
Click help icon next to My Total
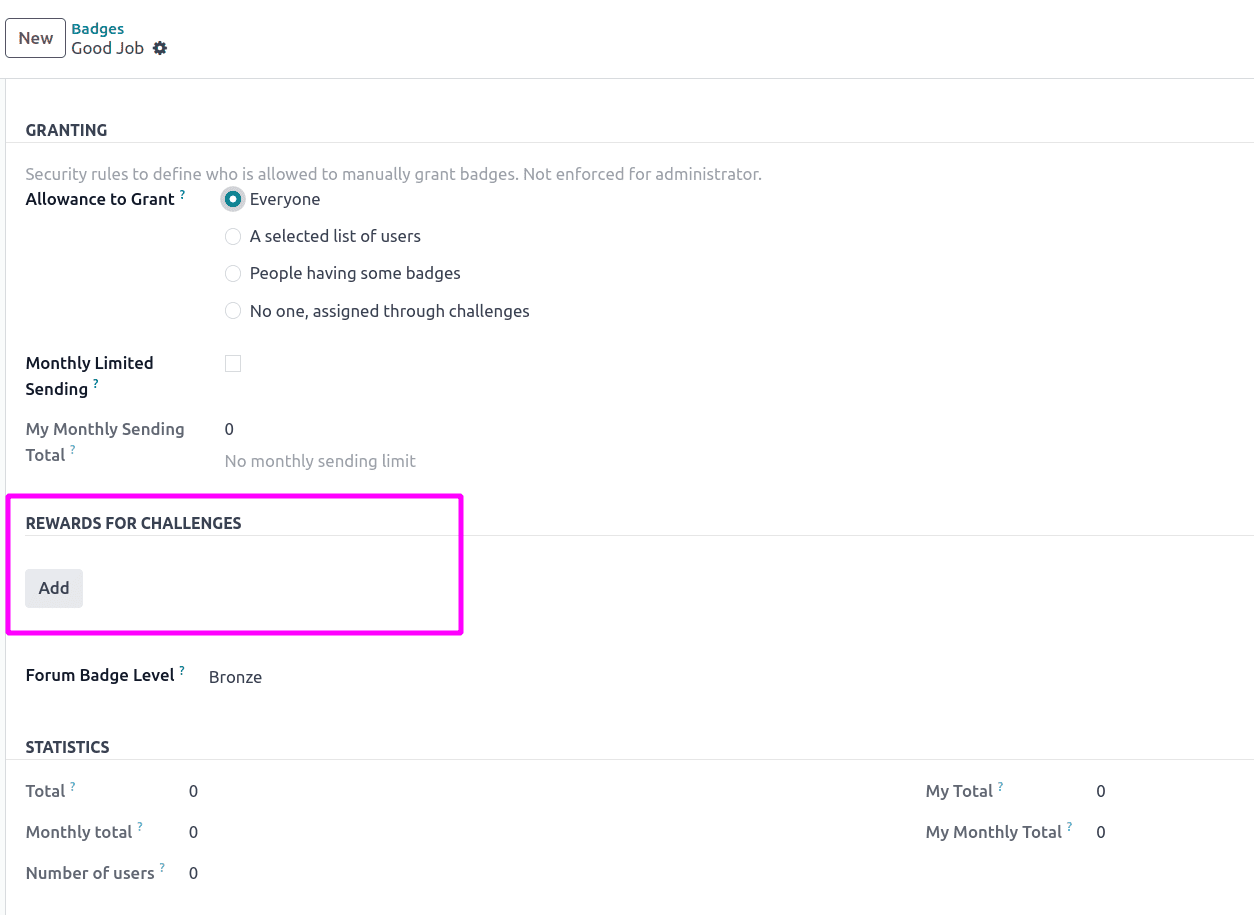999,784
